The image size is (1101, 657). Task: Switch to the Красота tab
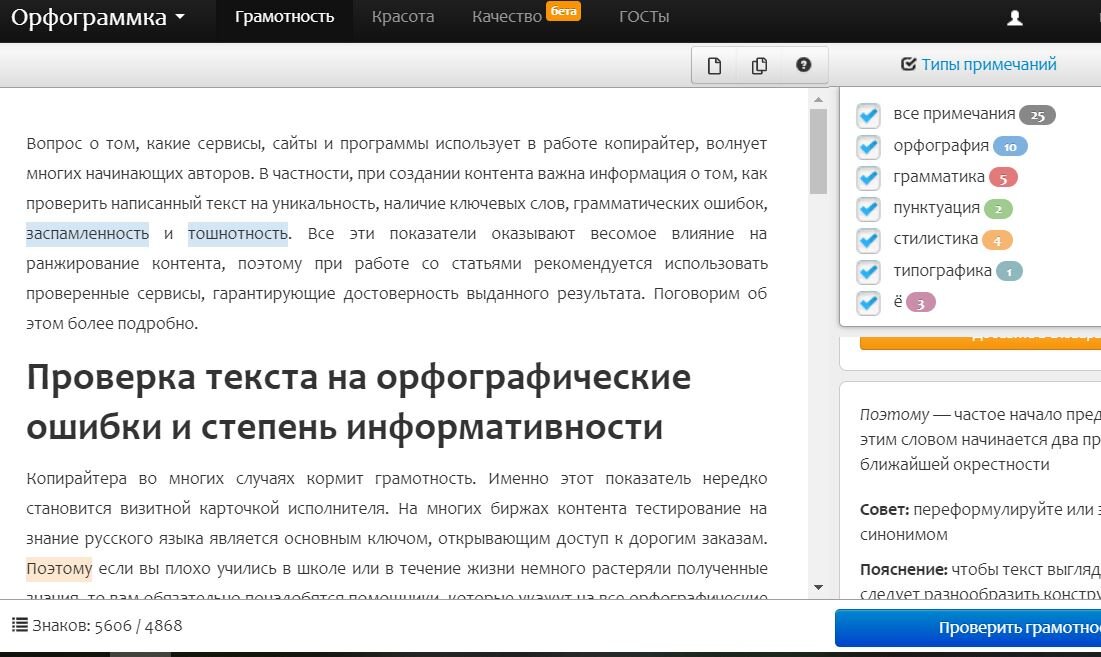[403, 17]
